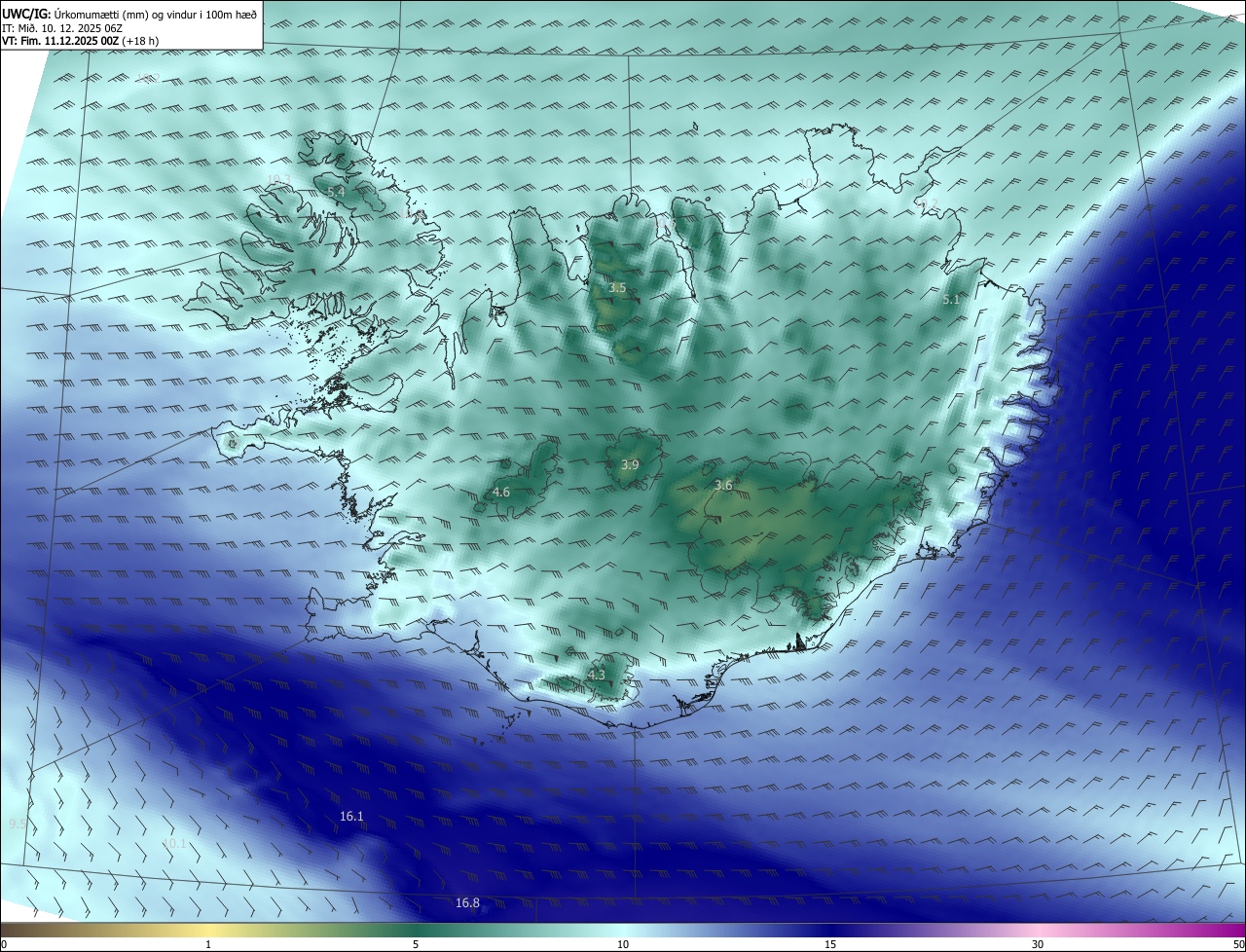The width and height of the screenshot is (1246, 952).
Task: Click the colorbar tick labeled 15
Action: [830, 944]
